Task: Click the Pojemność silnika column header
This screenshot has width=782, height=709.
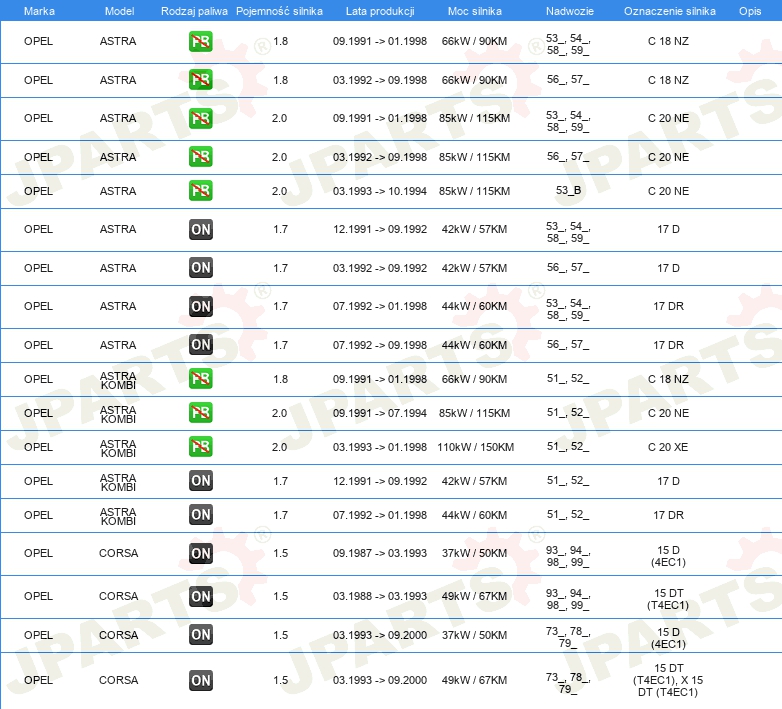Action: [279, 11]
